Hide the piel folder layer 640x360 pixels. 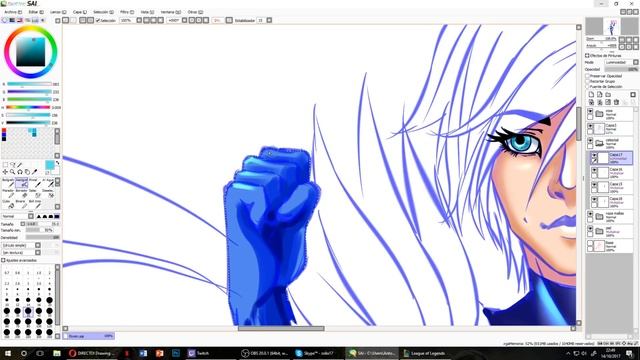click(590, 229)
